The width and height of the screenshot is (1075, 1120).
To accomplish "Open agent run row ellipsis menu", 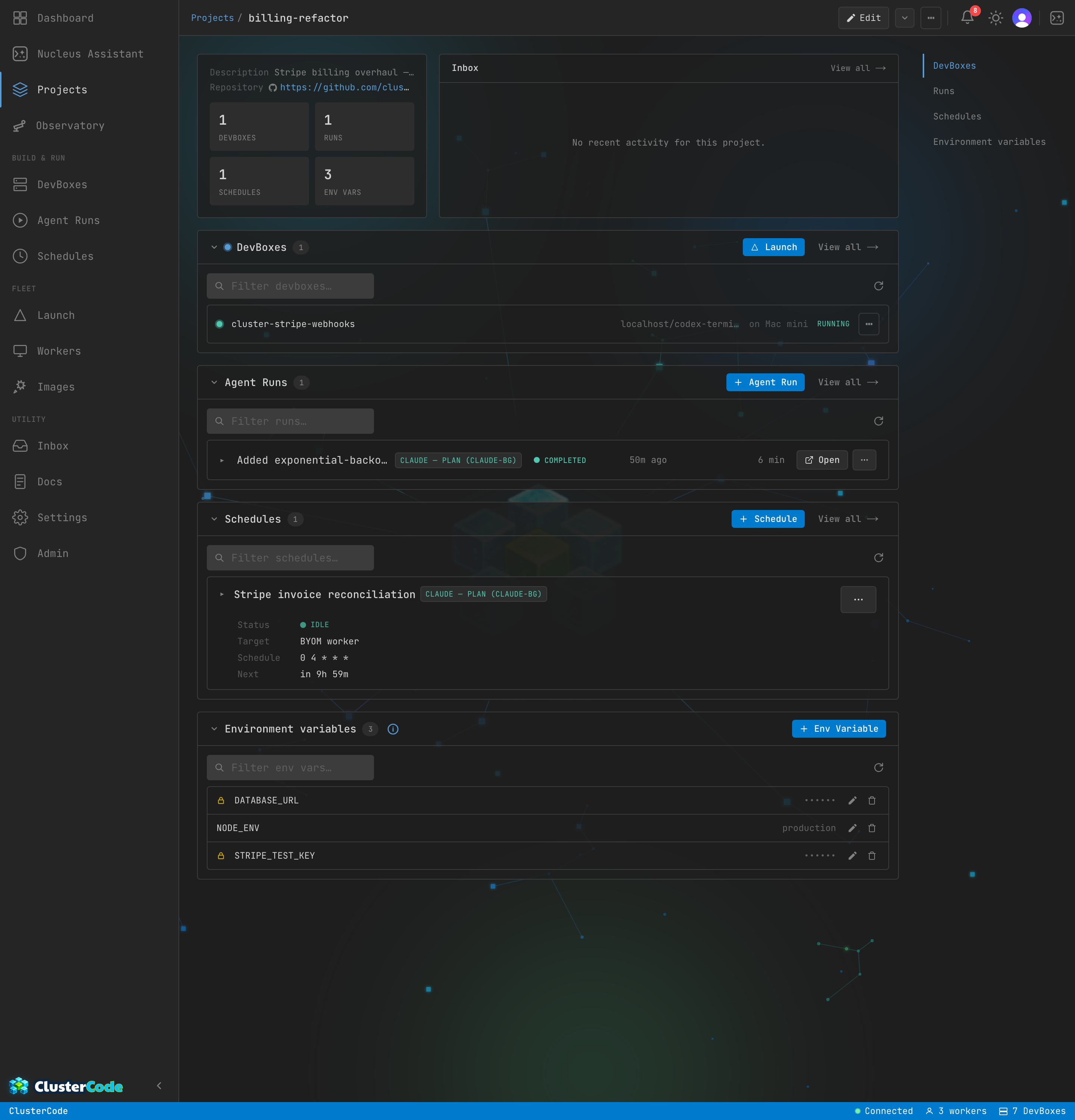I will pyautogui.click(x=864, y=460).
